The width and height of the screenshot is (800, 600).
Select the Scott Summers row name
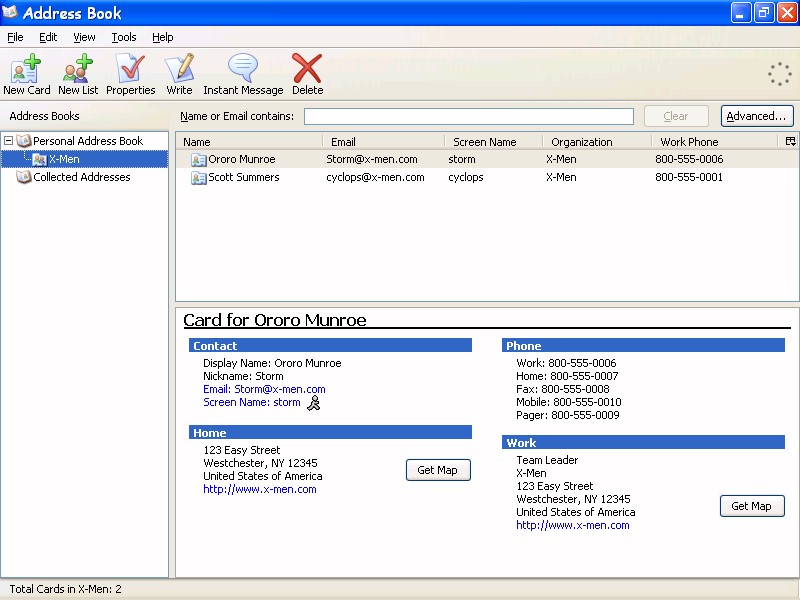[x=244, y=178]
